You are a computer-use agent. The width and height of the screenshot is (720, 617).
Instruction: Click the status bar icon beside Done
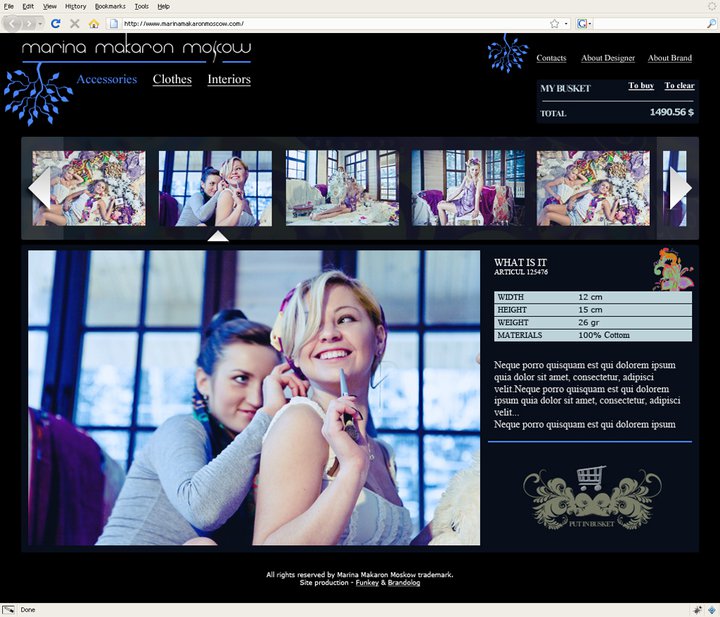pyautogui.click(x=8, y=610)
